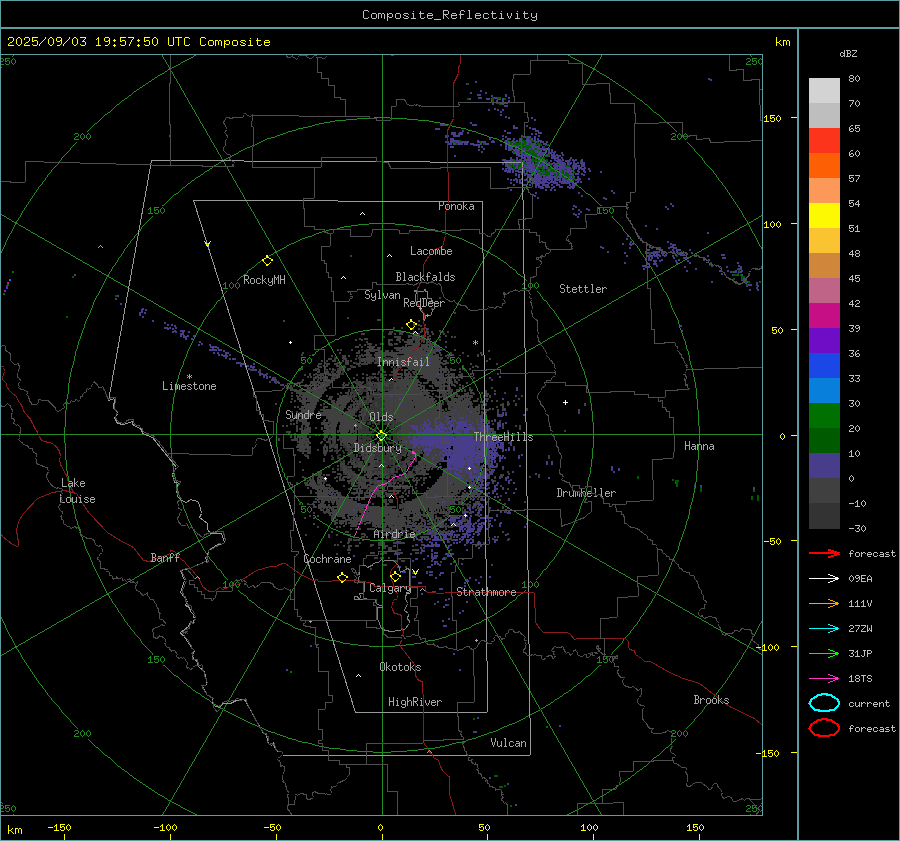This screenshot has height=841, width=900.
Task: Click the red forecast ellipse icon
Action: click(824, 728)
